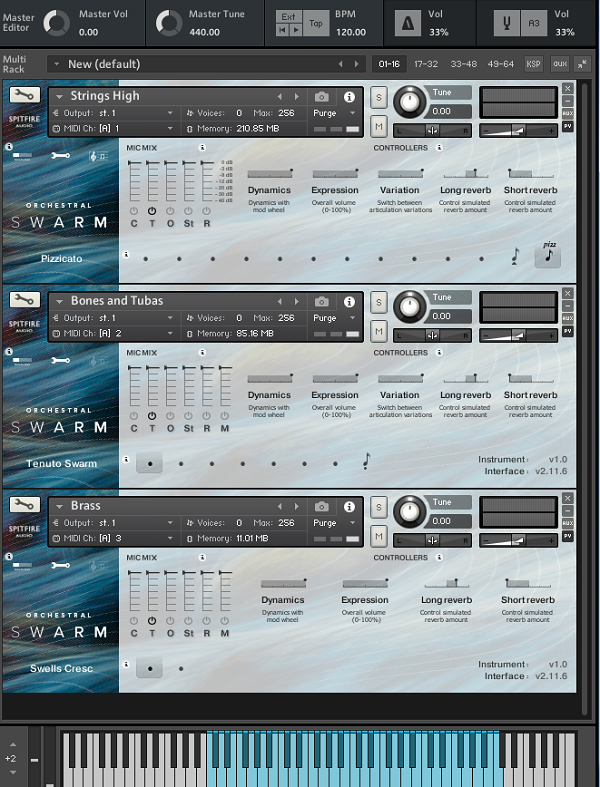Click the A3 reference pitch button

point(534,23)
